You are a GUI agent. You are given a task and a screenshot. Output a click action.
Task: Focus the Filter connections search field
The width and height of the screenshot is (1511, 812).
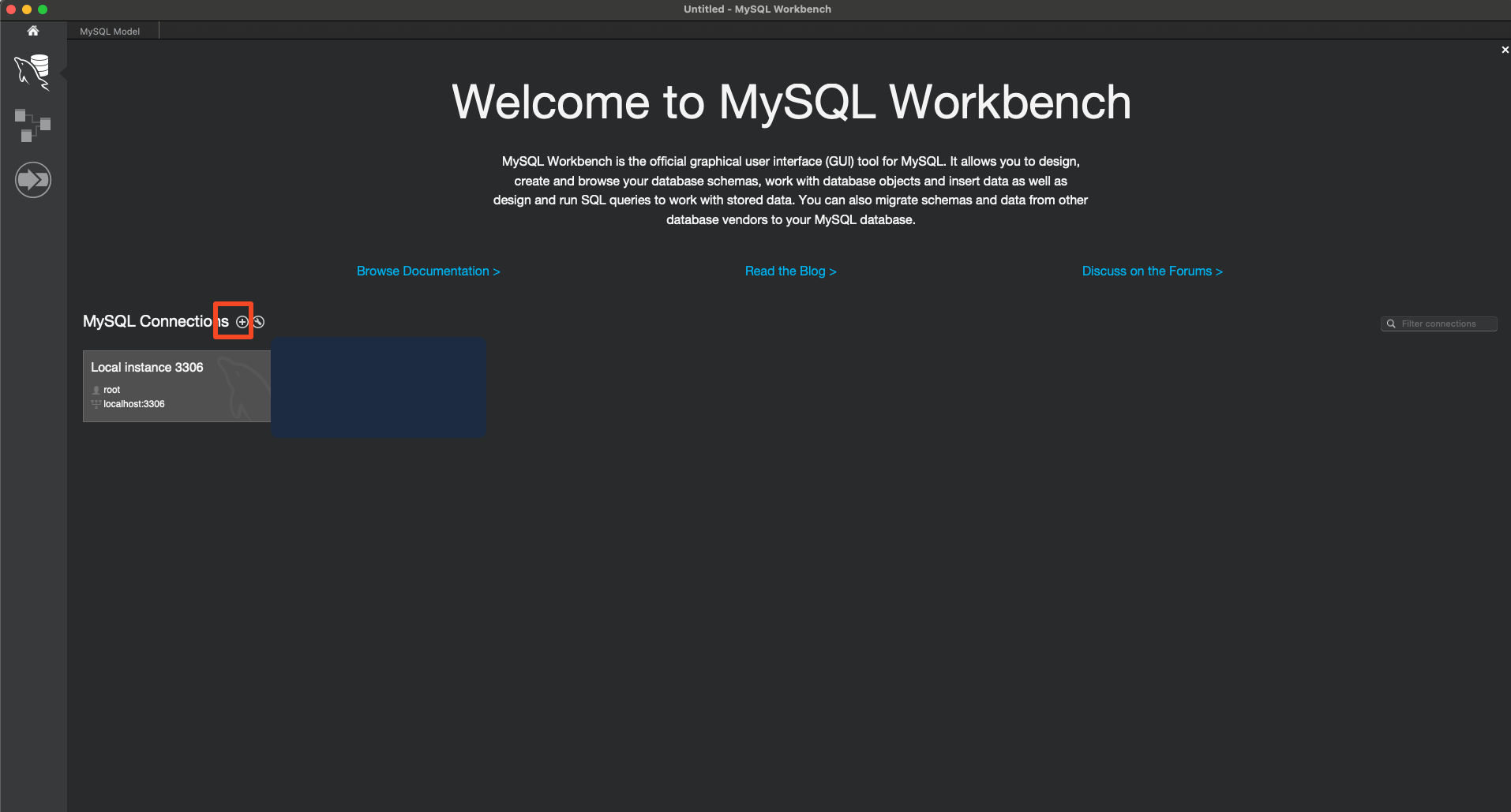tap(1438, 324)
